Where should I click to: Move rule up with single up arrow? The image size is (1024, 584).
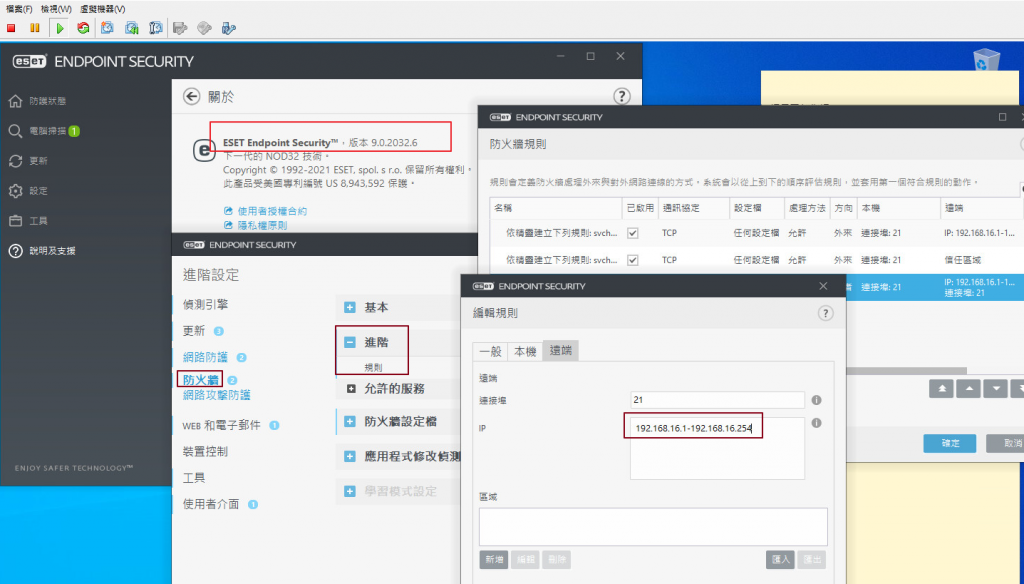968,389
